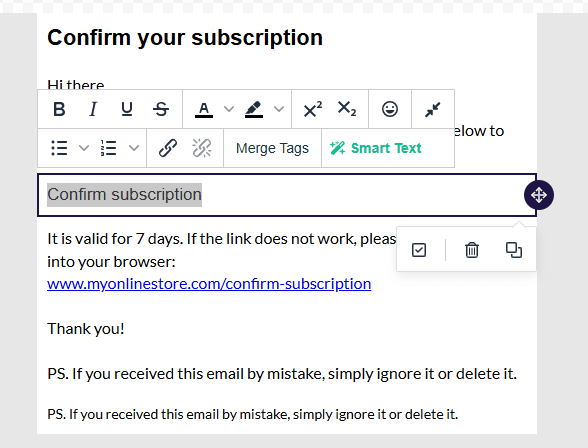Screen dimensions: 588x448
Task: Click the Smart Text button
Action: [376, 148]
